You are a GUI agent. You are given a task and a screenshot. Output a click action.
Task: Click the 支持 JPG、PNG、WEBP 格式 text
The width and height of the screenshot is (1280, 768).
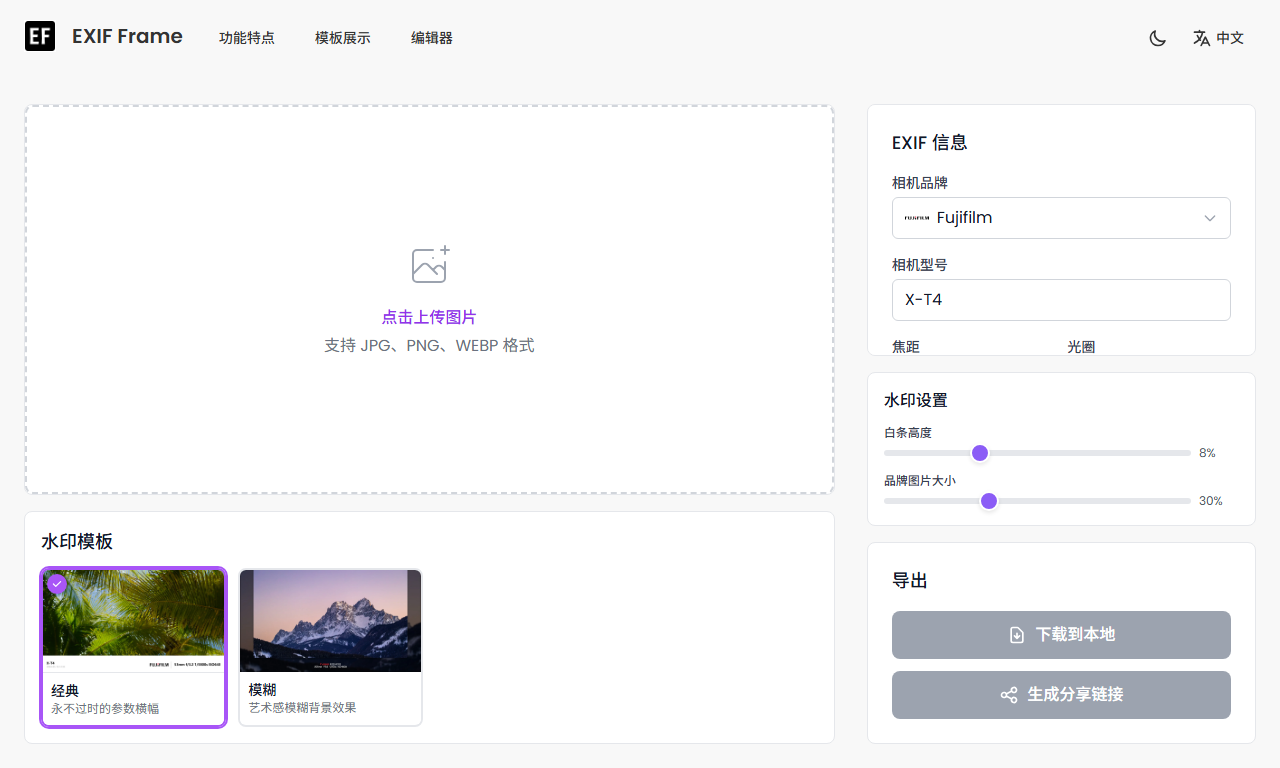click(429, 346)
